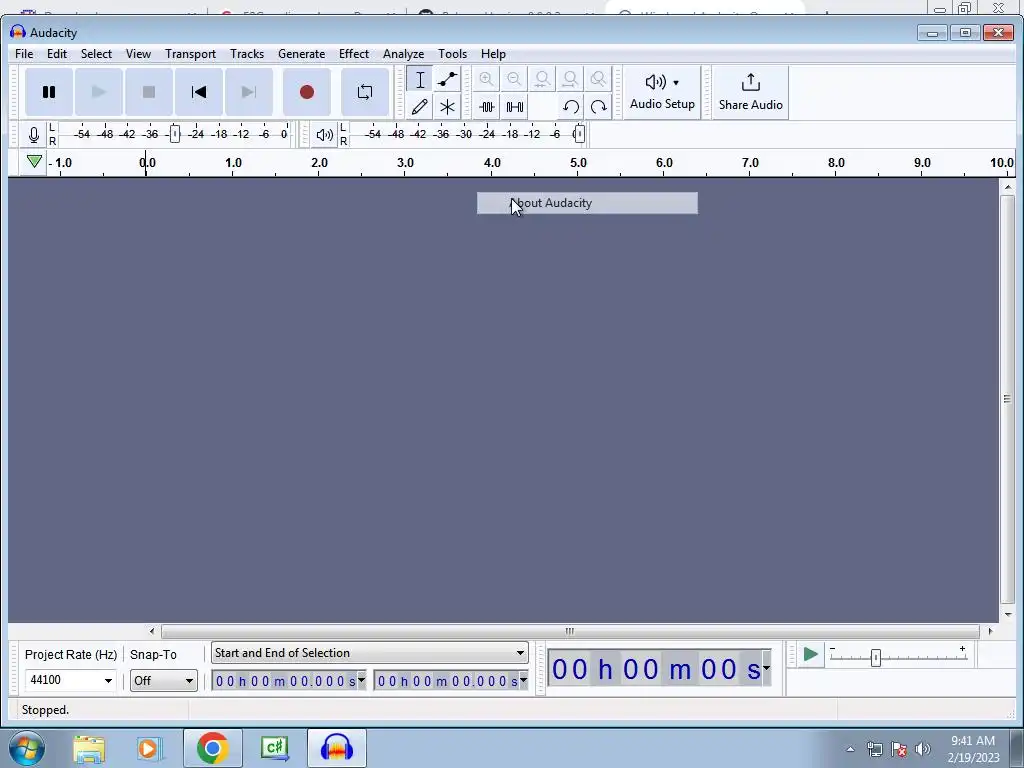The height and width of the screenshot is (768, 1024).
Task: Open the File menu
Action: [x=24, y=54]
